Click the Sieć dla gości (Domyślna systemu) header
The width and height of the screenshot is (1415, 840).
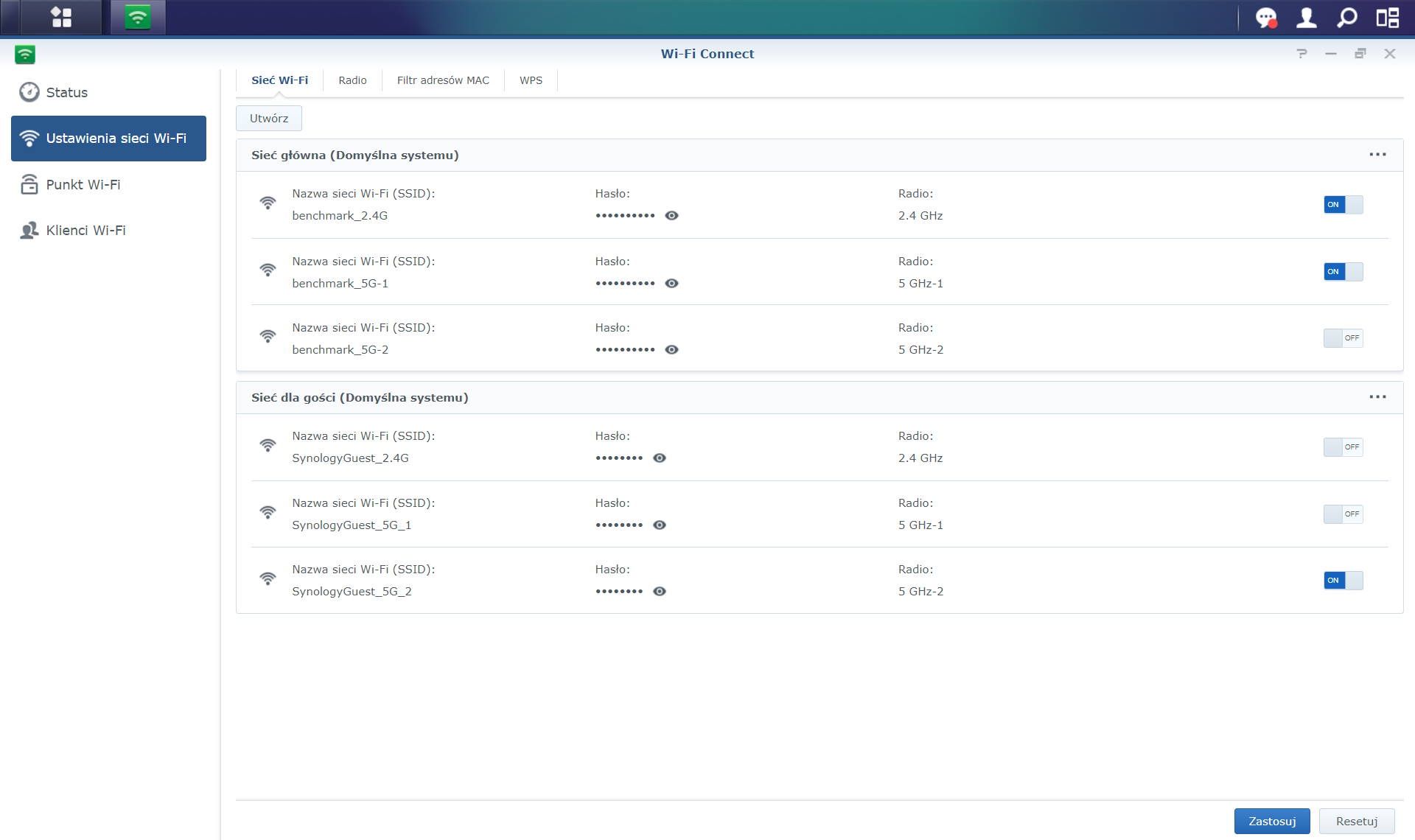point(360,398)
